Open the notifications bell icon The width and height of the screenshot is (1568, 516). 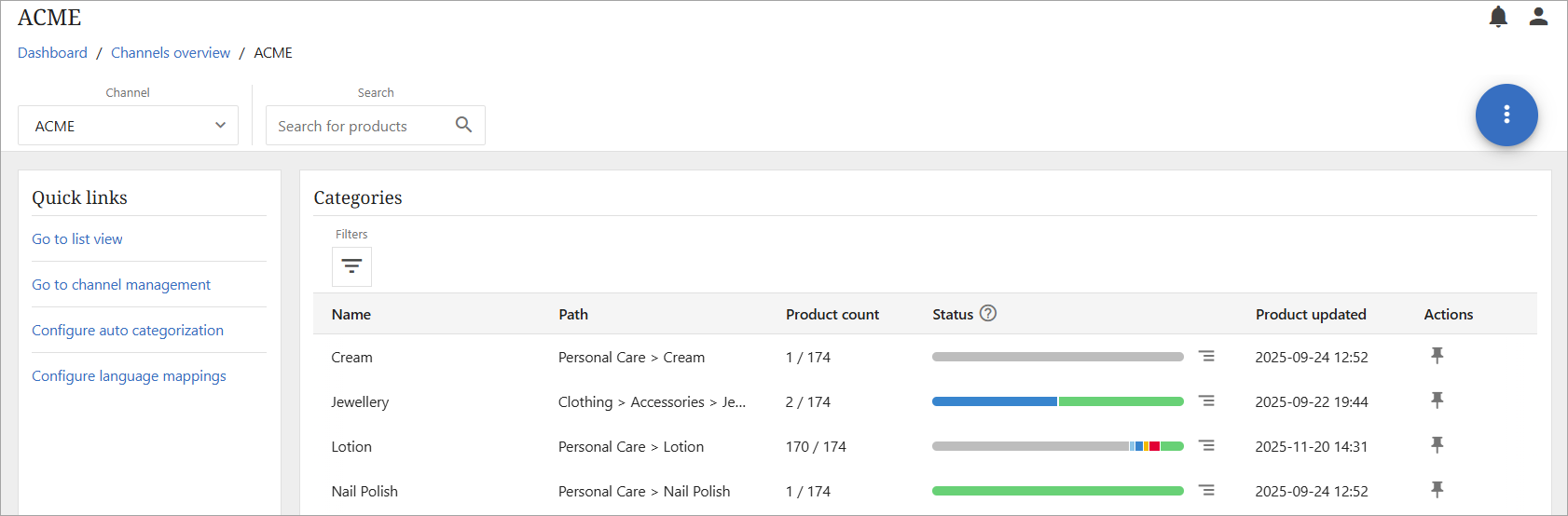pos(1498,17)
